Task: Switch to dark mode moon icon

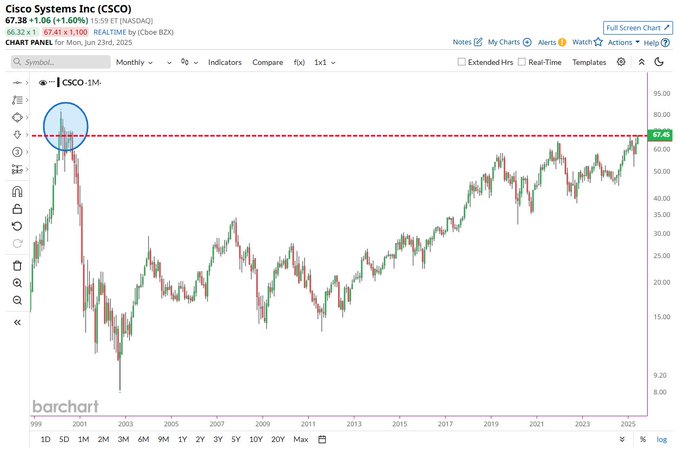Action: (x=659, y=62)
